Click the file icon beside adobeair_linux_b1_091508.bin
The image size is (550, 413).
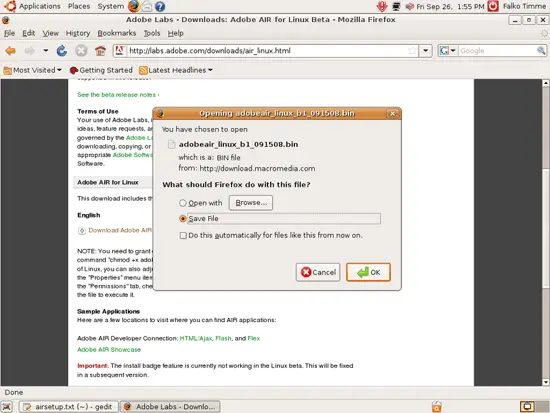(x=171, y=144)
